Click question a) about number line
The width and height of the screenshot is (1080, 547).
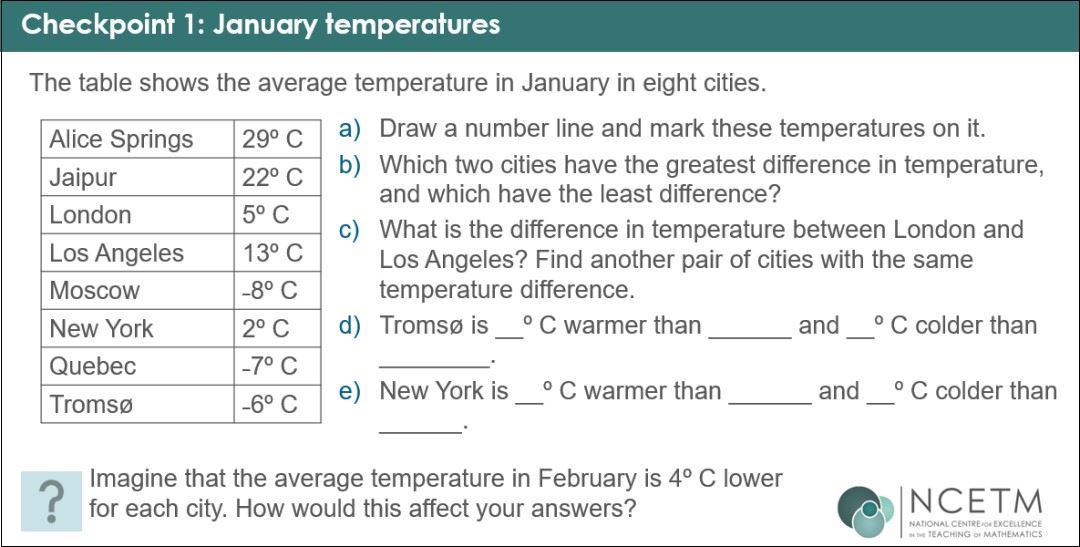click(662, 129)
